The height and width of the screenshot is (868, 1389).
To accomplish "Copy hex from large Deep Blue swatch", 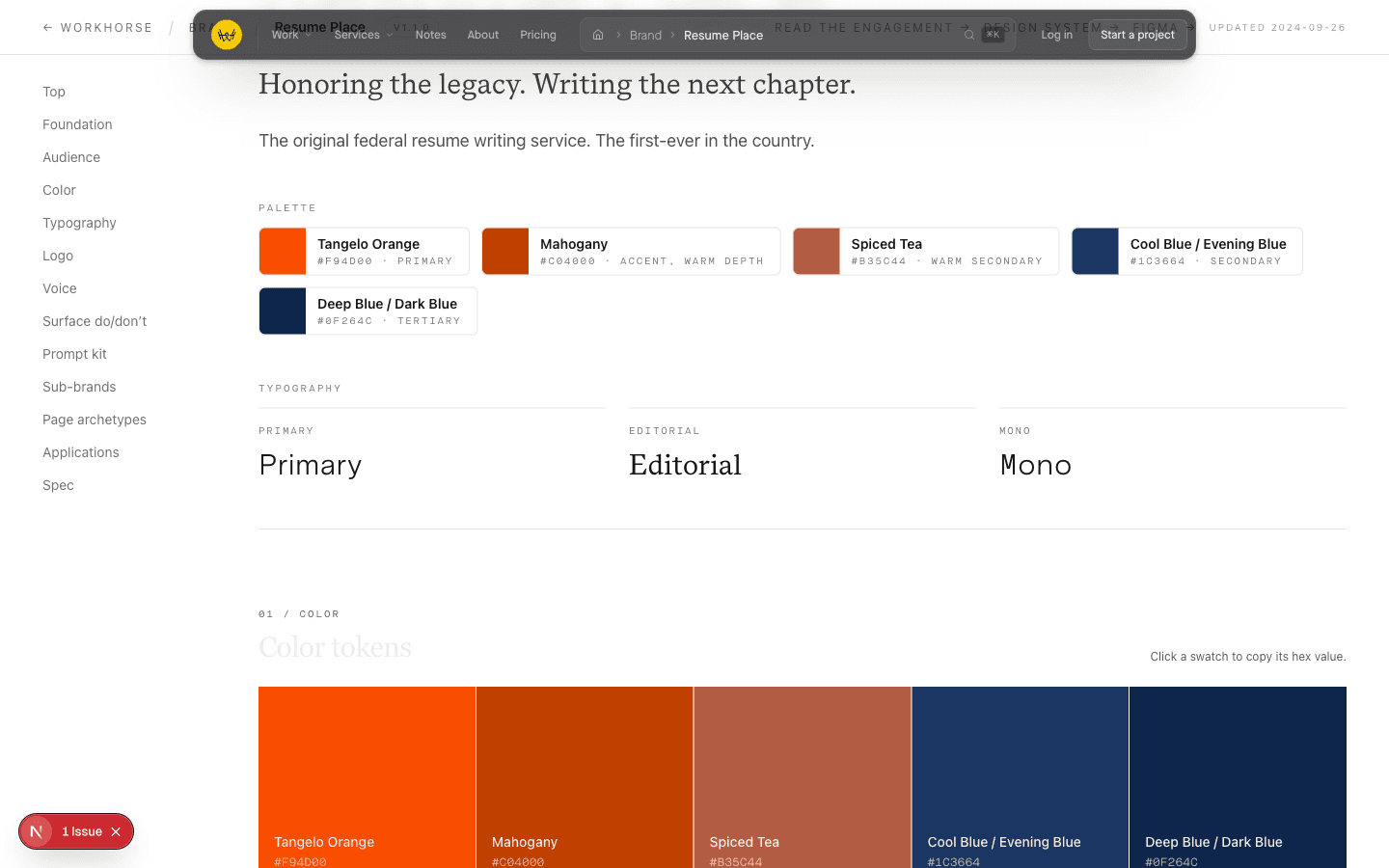I will coord(1238,777).
